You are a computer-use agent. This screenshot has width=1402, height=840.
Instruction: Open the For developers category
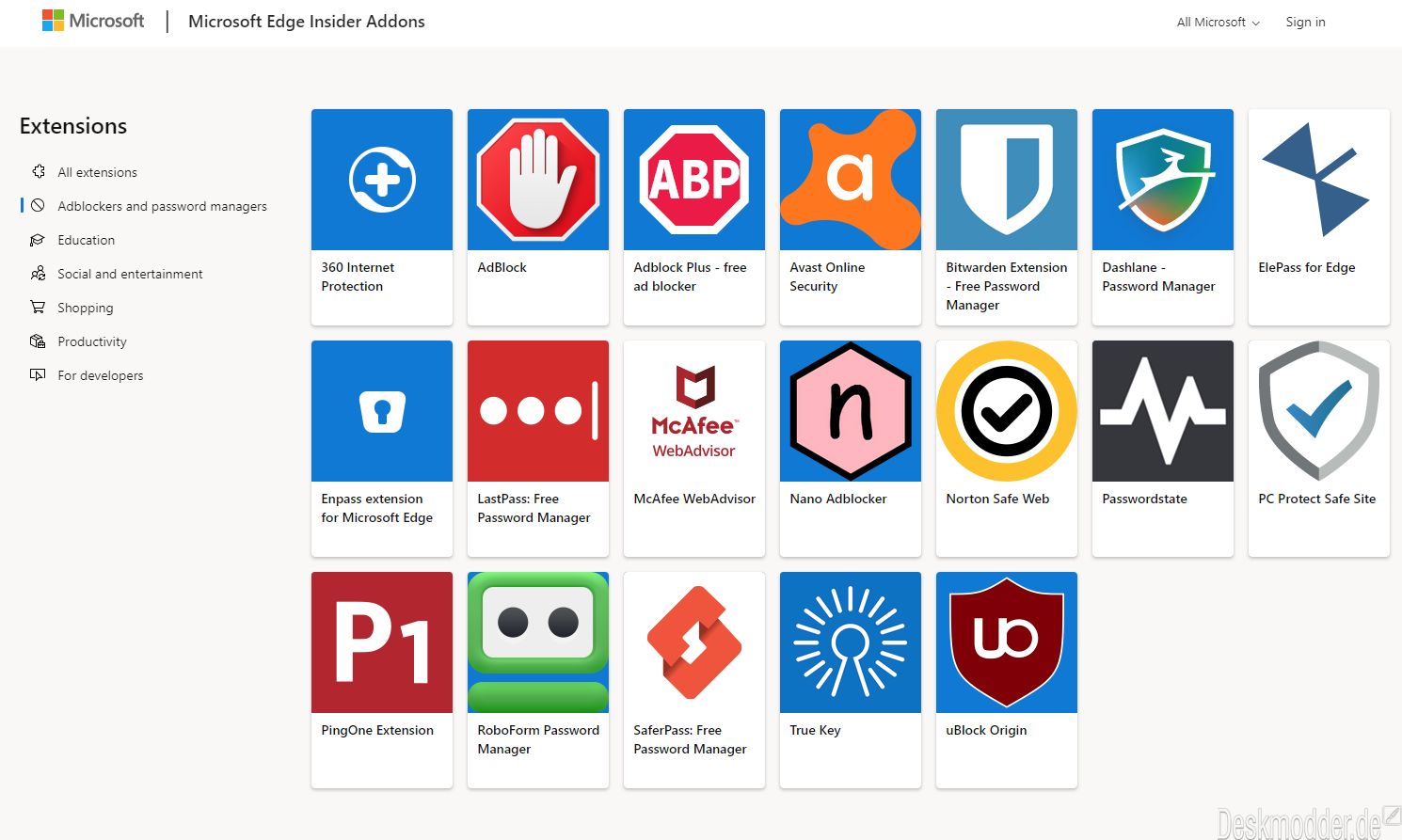(100, 375)
